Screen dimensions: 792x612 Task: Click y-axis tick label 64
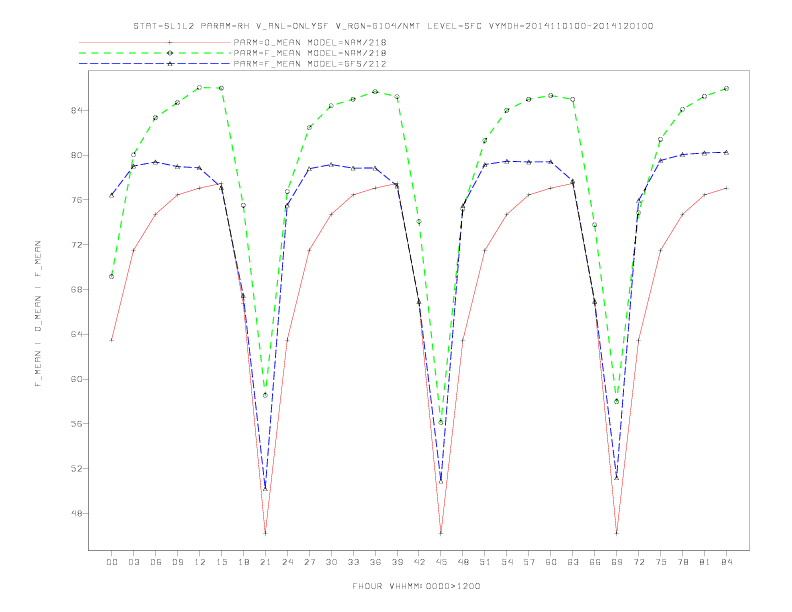76,334
